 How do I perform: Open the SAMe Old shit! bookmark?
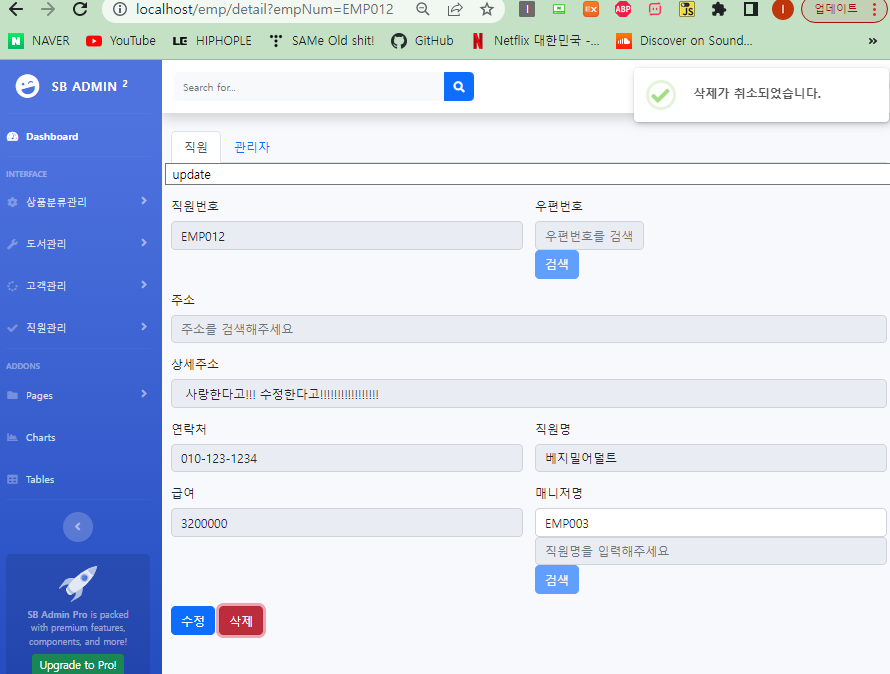pyautogui.click(x=322, y=41)
